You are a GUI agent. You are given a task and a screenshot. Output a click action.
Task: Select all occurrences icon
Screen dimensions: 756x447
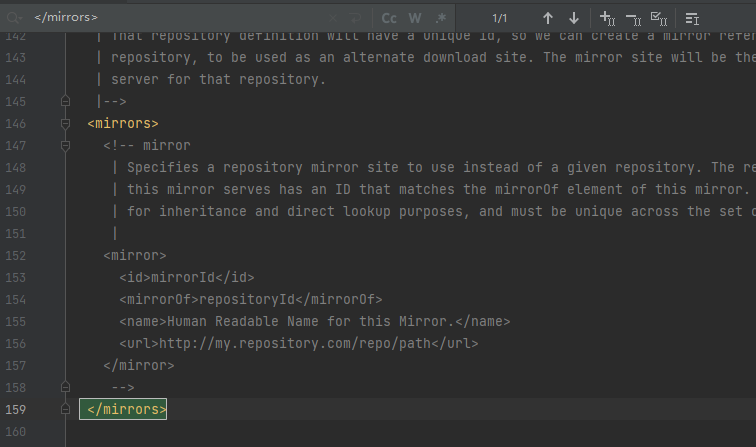[x=659, y=19]
